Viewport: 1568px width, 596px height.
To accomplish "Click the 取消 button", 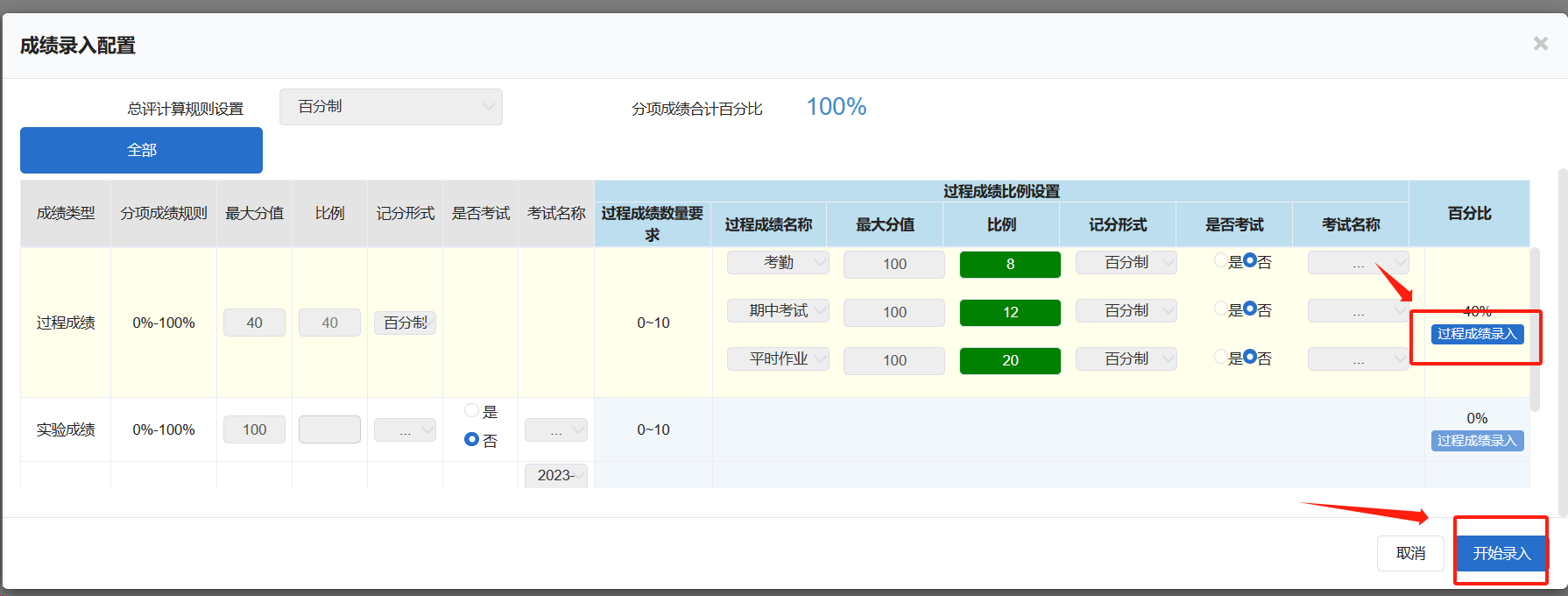I will pos(1410,553).
